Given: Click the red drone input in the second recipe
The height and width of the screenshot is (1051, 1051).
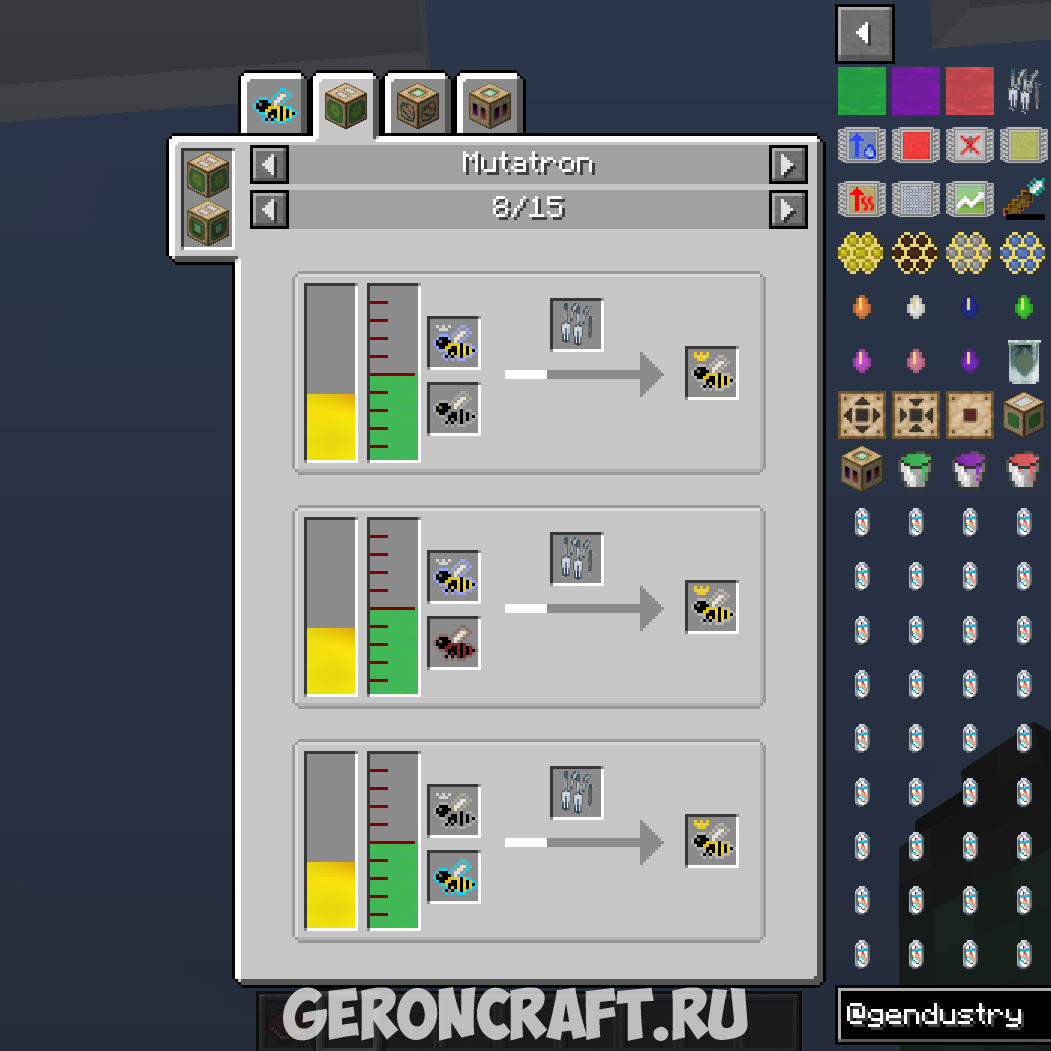Looking at the screenshot, I should (454, 643).
